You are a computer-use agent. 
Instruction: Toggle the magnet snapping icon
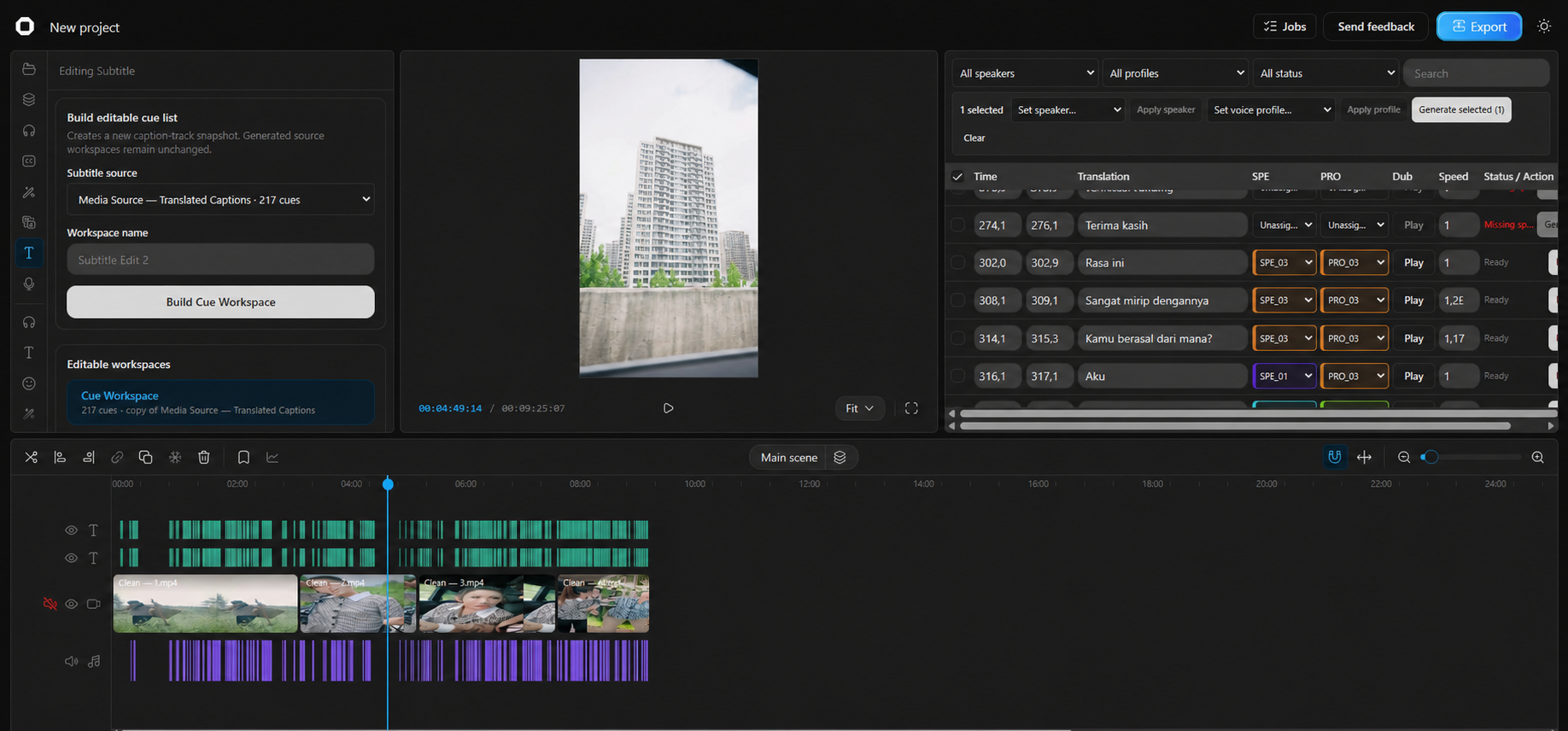(1334, 457)
